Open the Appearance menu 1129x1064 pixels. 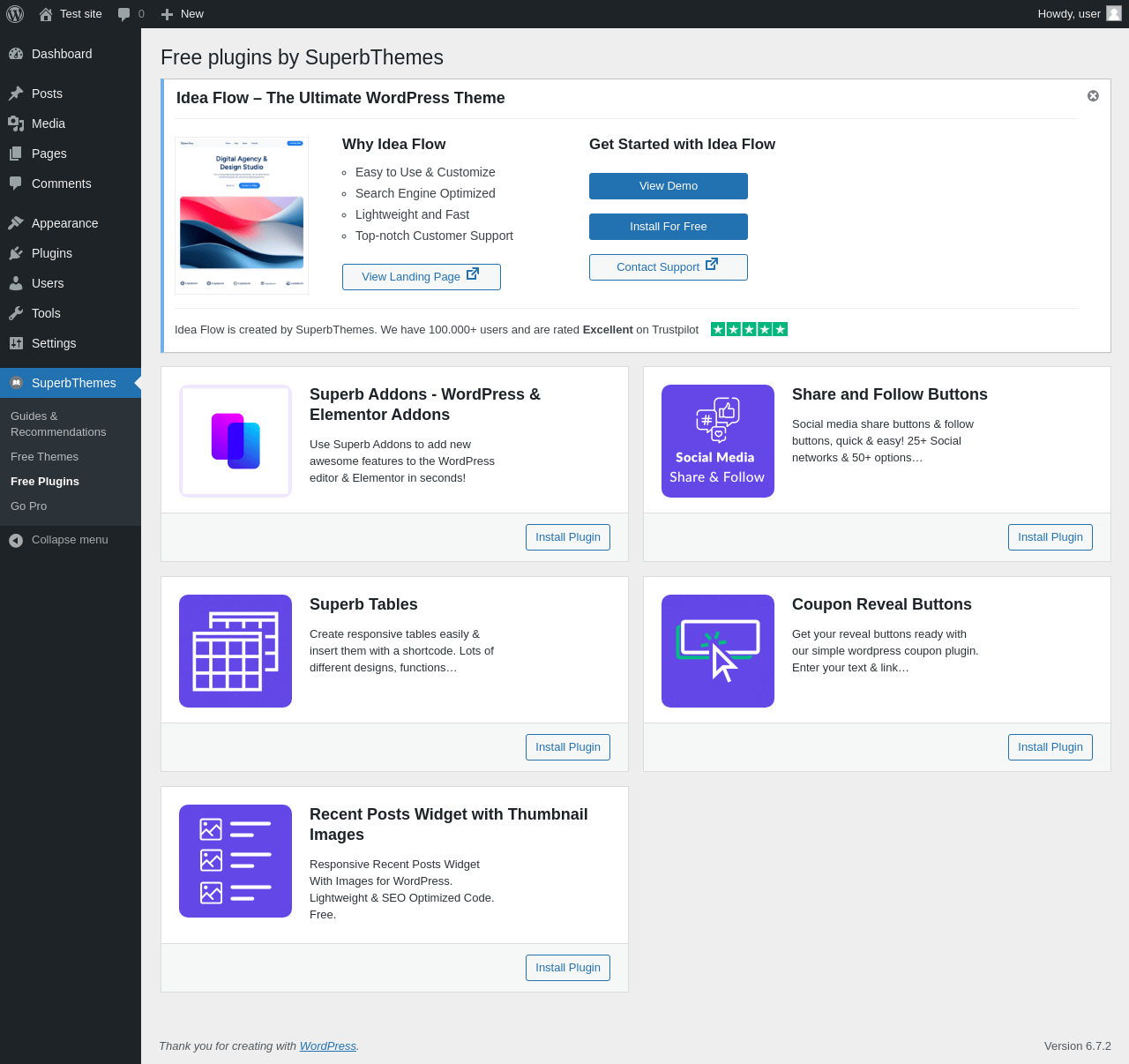[x=71, y=223]
